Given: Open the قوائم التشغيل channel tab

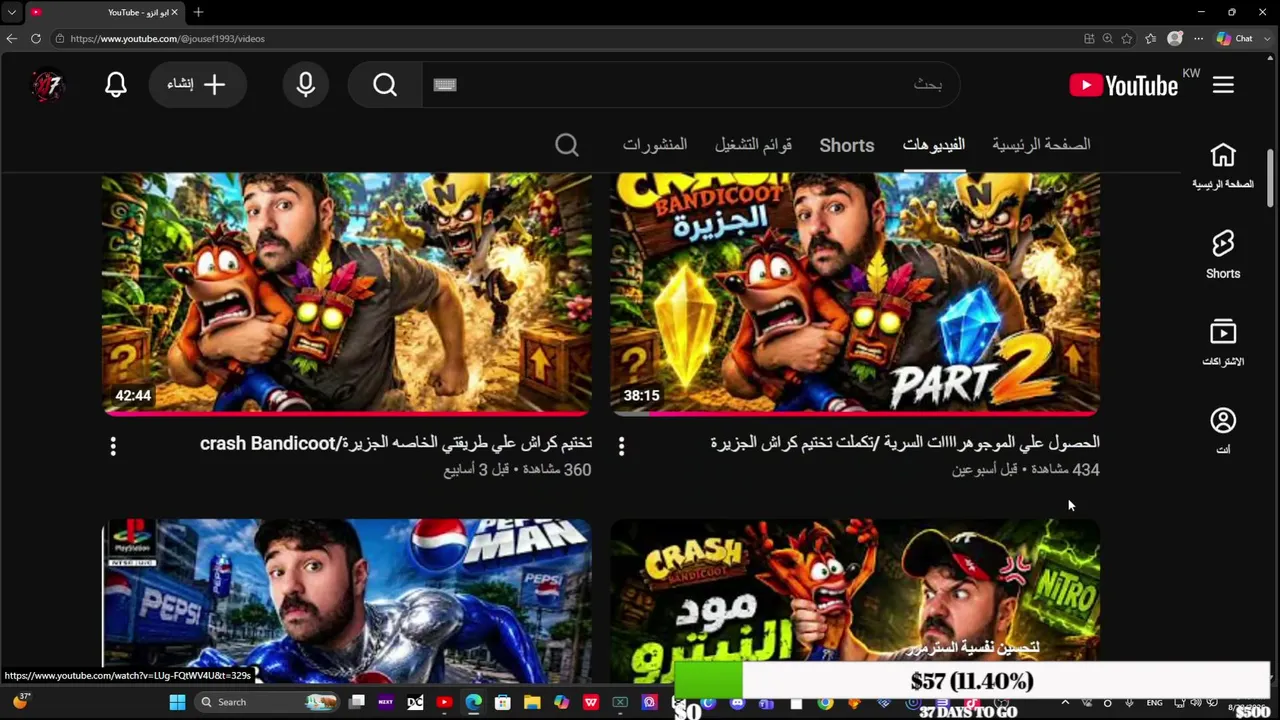Looking at the screenshot, I should coord(753,145).
